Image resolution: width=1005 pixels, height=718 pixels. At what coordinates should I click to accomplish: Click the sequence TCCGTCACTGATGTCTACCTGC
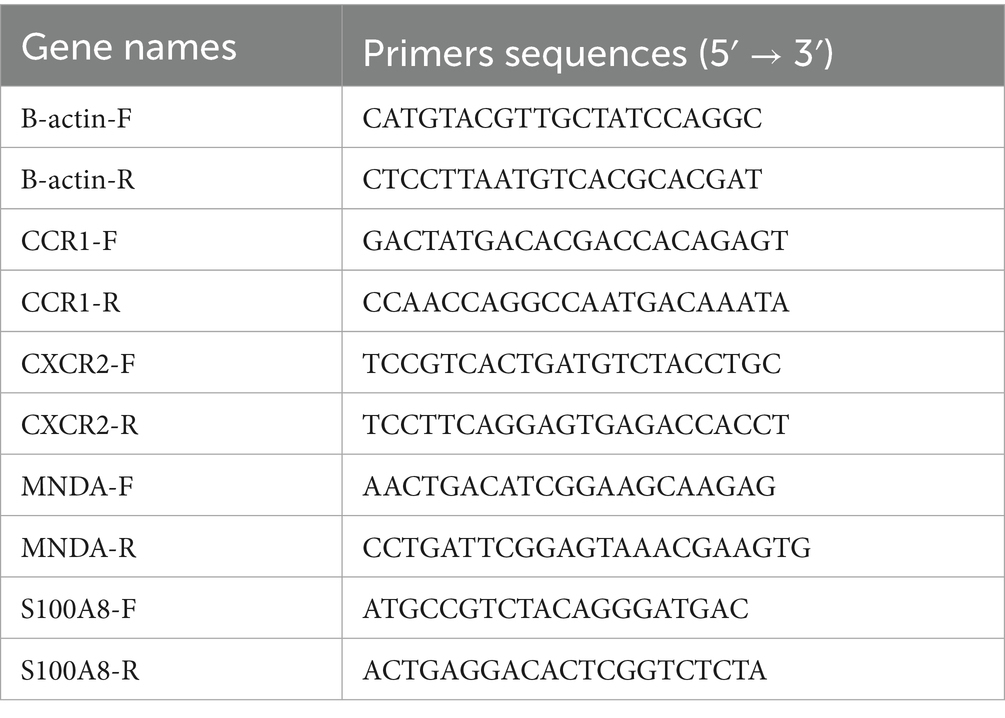[x=572, y=363]
